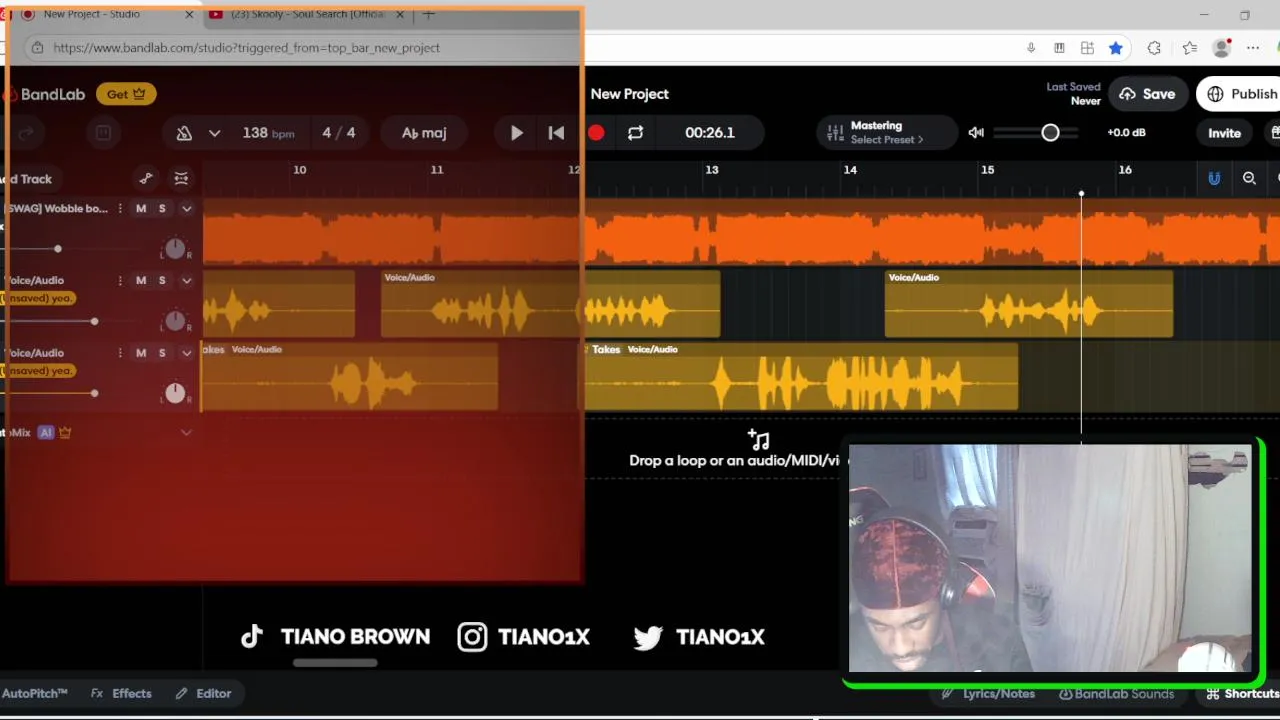The height and width of the screenshot is (720, 1280).
Task: Expand second Voice/Audio track chevron
Action: tap(186, 353)
